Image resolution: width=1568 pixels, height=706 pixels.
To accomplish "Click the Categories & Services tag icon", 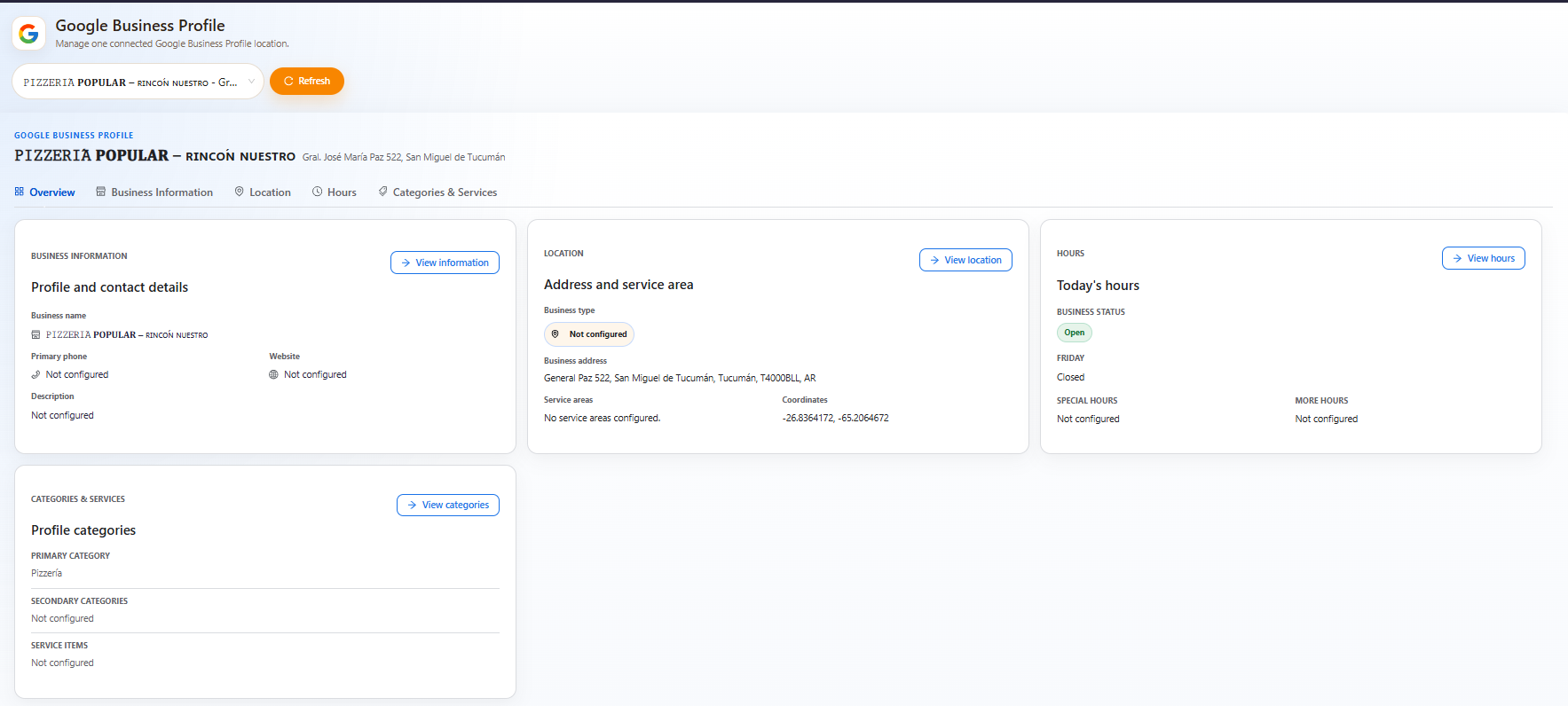I will click(383, 192).
